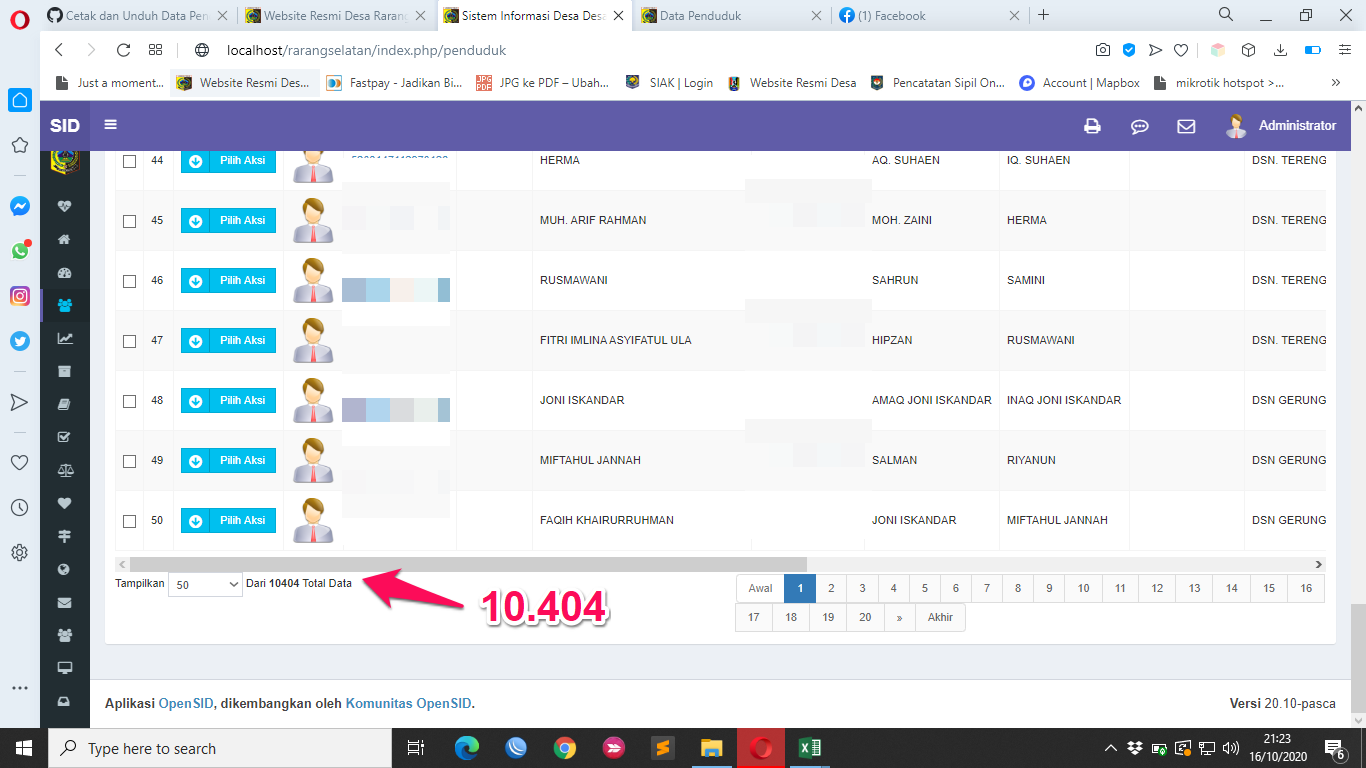Tick the checkbox for row 50 Faqih Khairurruhman
This screenshot has width=1366, height=768.
point(129,520)
